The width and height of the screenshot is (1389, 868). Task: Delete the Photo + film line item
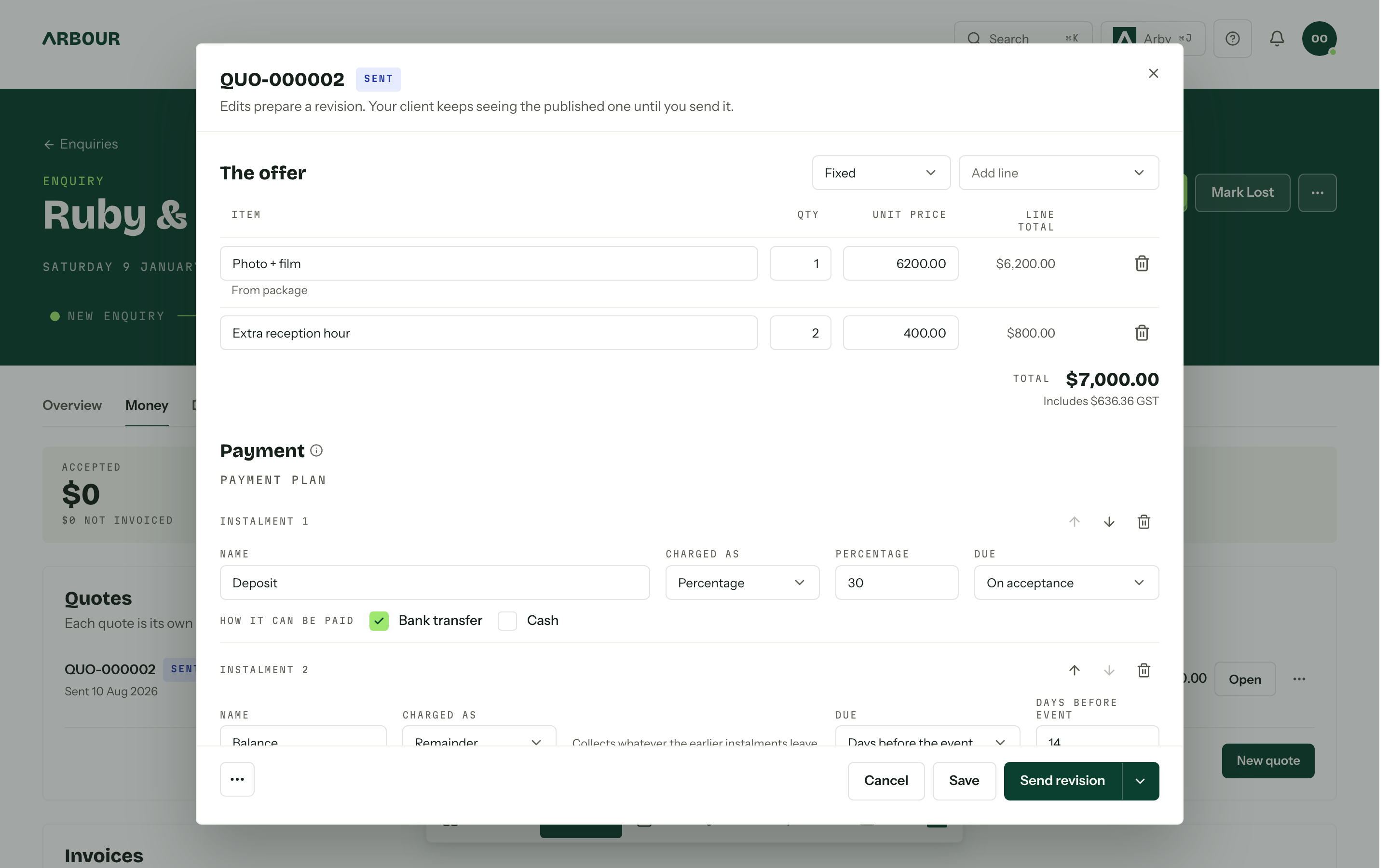(1142, 263)
